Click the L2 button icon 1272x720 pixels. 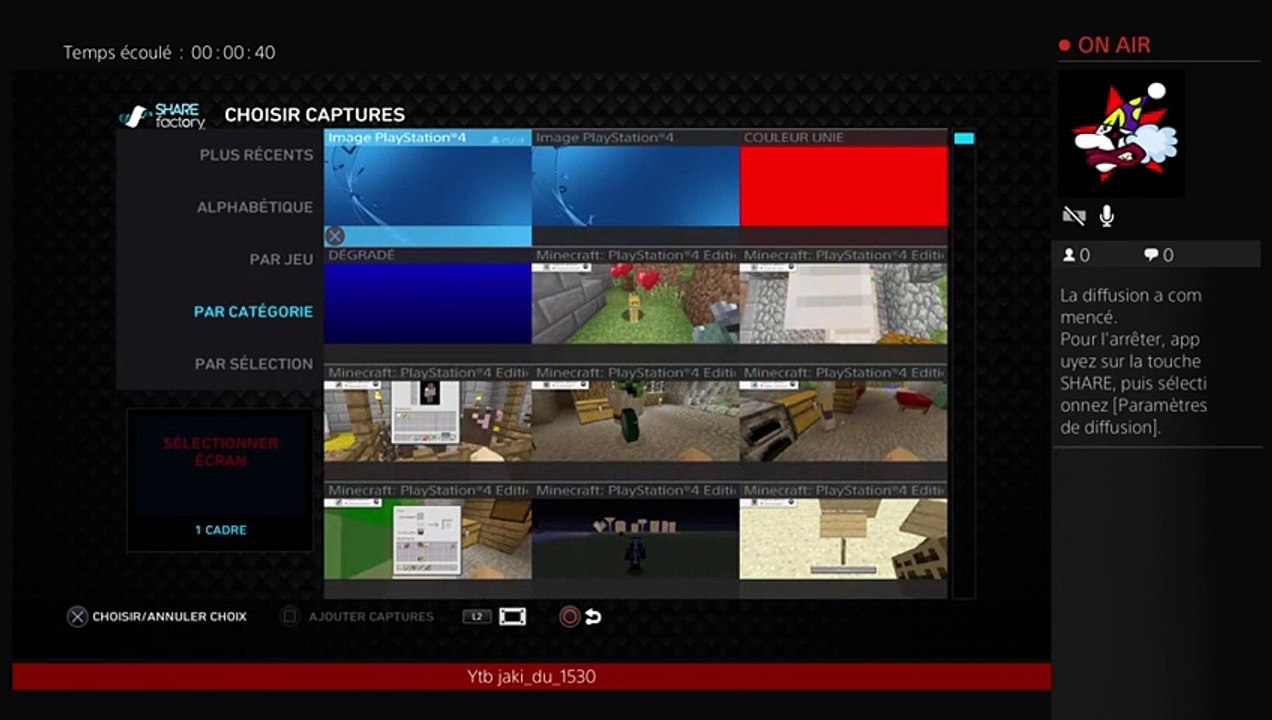[x=477, y=617]
